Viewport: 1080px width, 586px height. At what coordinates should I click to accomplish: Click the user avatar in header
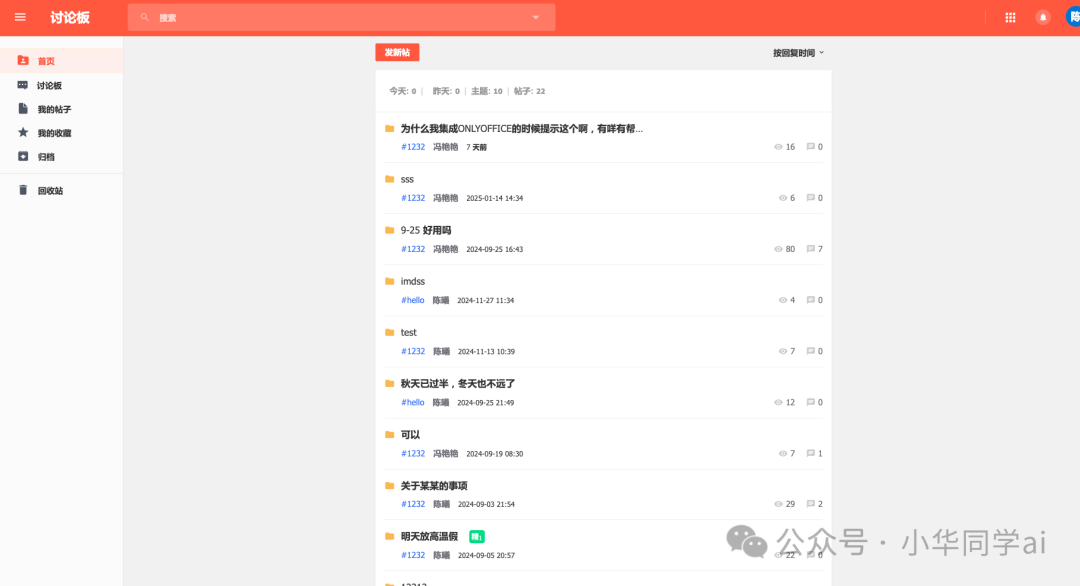pos(1073,17)
